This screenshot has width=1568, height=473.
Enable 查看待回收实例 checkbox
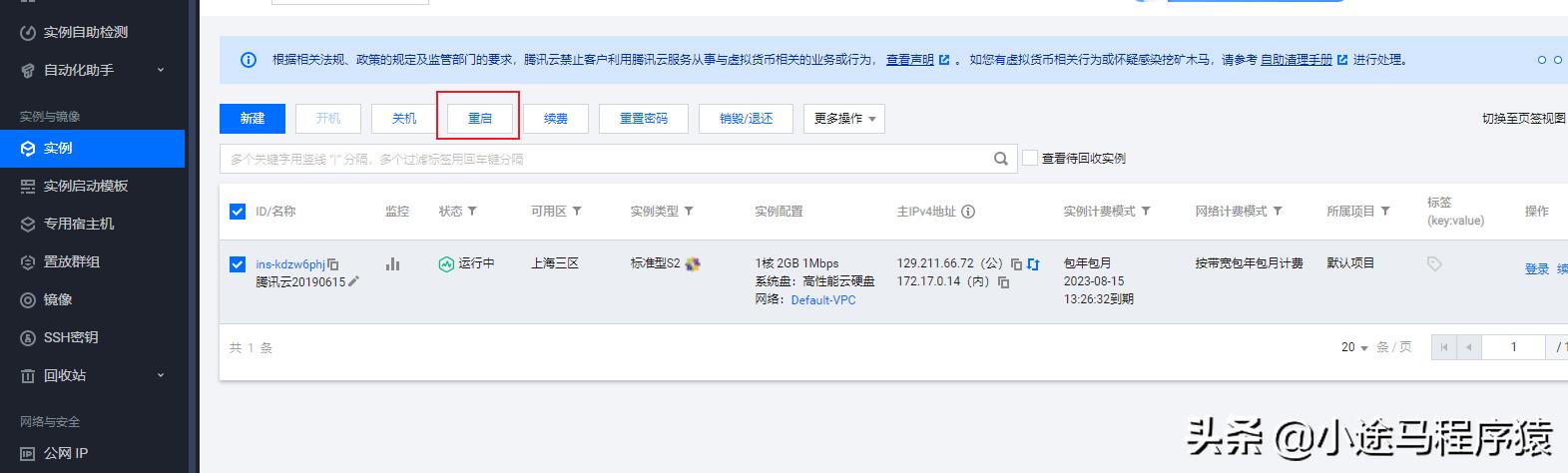[1030, 158]
